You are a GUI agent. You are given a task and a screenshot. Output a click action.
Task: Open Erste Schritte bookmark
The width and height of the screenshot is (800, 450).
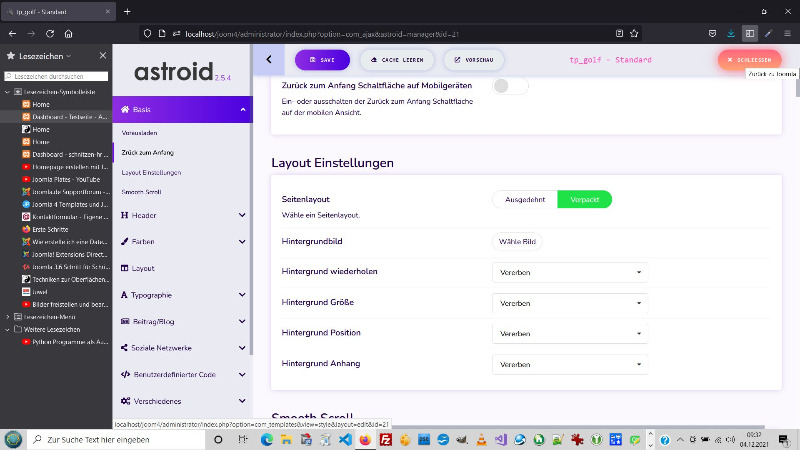[x=50, y=230]
